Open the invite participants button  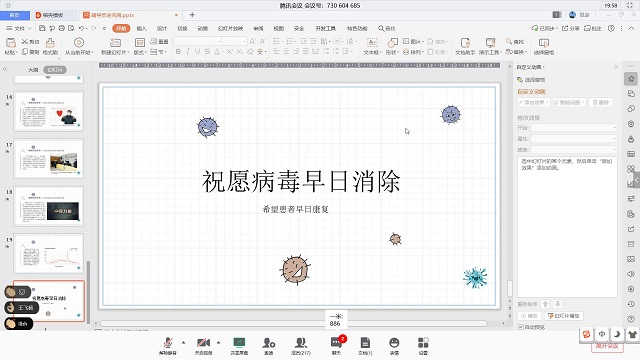pyautogui.click(x=269, y=345)
